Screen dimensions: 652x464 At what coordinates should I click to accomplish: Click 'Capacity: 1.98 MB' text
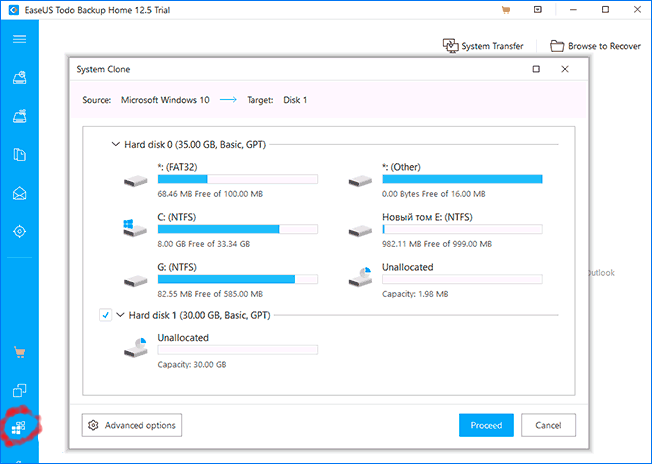click(415, 294)
